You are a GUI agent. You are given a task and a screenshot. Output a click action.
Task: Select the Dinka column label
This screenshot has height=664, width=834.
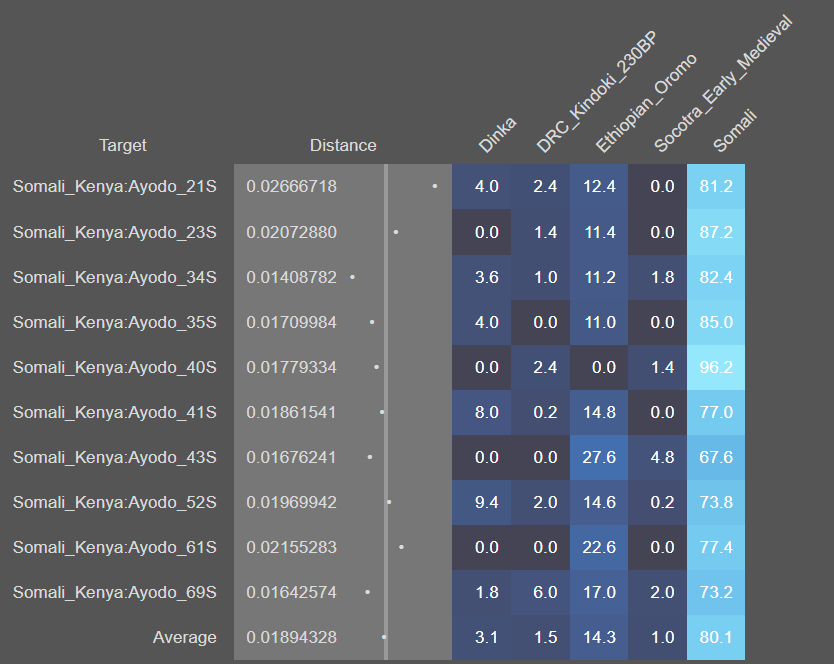(497, 135)
